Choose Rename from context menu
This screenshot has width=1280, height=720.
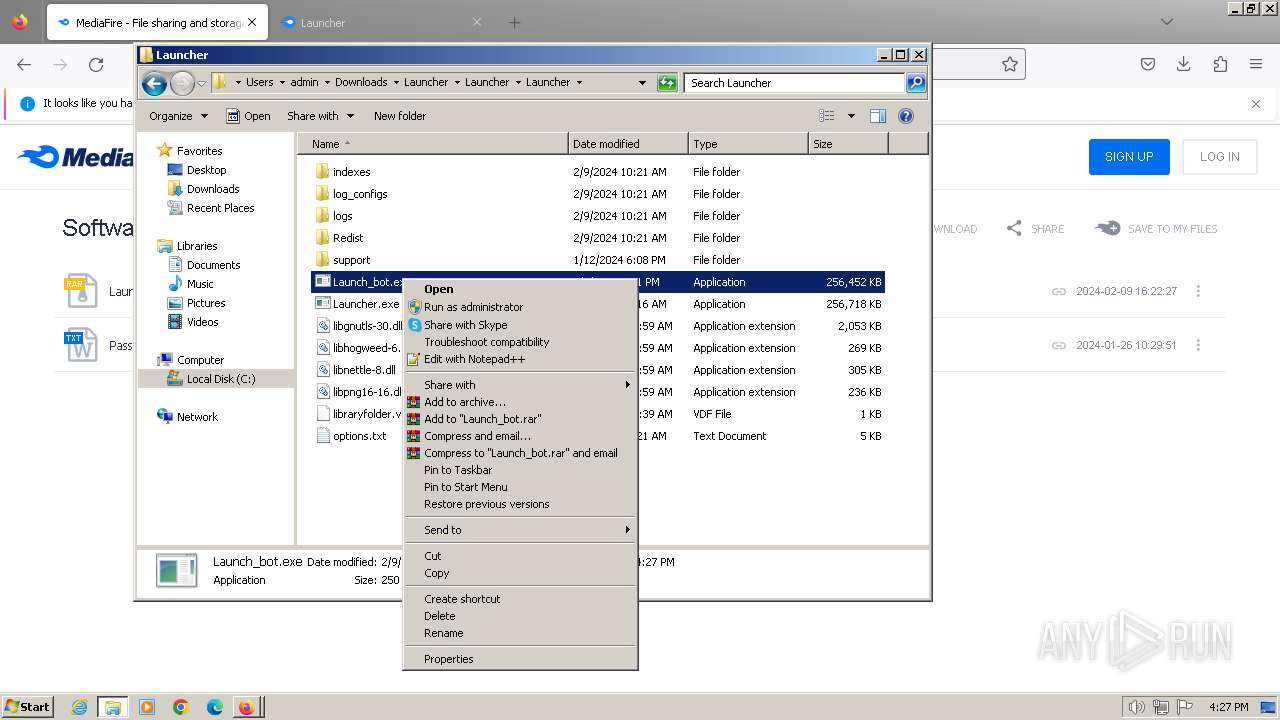tap(520, 633)
